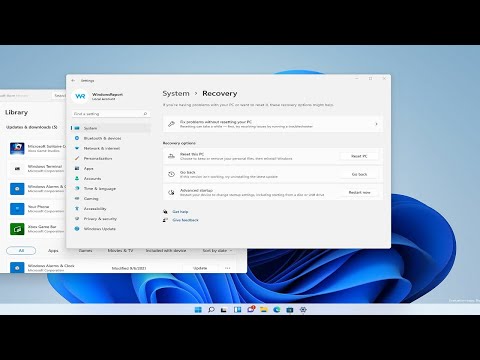Select the Movies & TV filter in Store
Image resolution: width=480 pixels, height=360 pixels.
(x=120, y=250)
